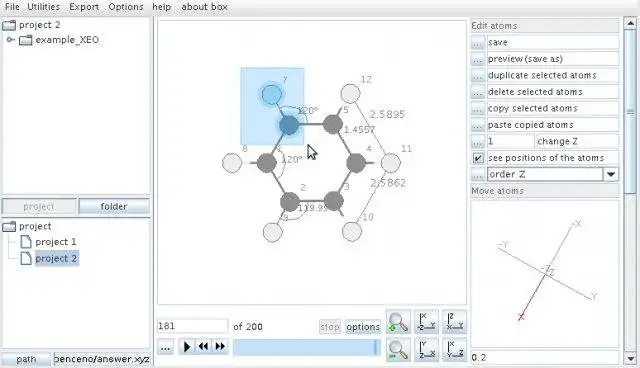Switch to the project tab

tap(39, 206)
